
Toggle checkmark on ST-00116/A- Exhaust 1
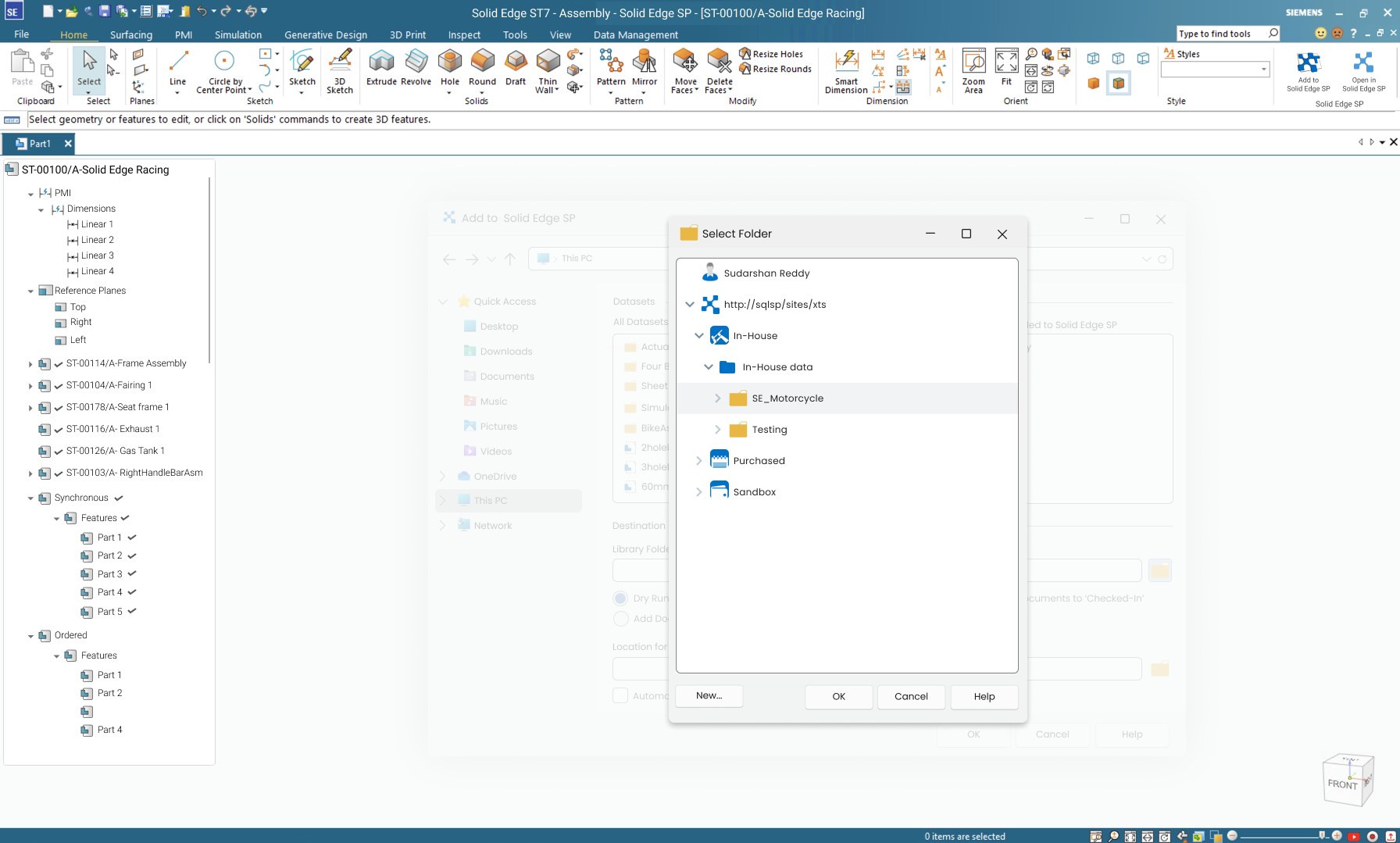(59, 430)
